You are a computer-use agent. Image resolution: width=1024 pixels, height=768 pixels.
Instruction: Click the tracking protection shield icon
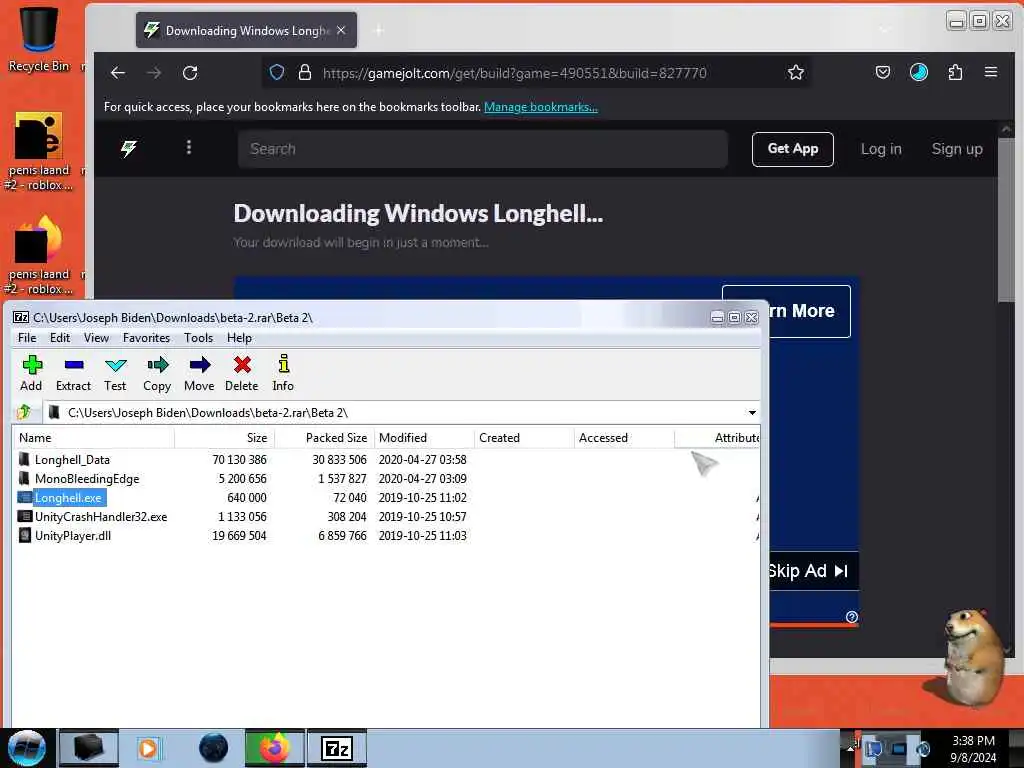tap(277, 72)
